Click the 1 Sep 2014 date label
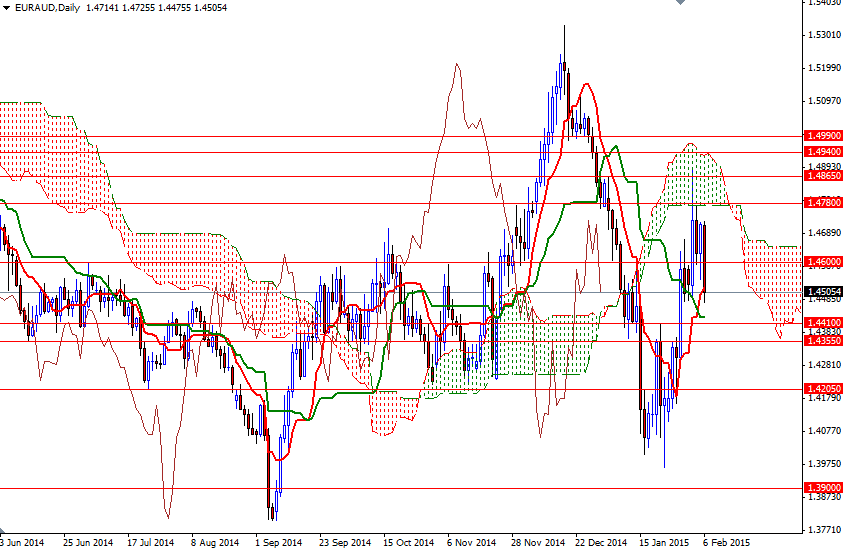 tap(278, 542)
